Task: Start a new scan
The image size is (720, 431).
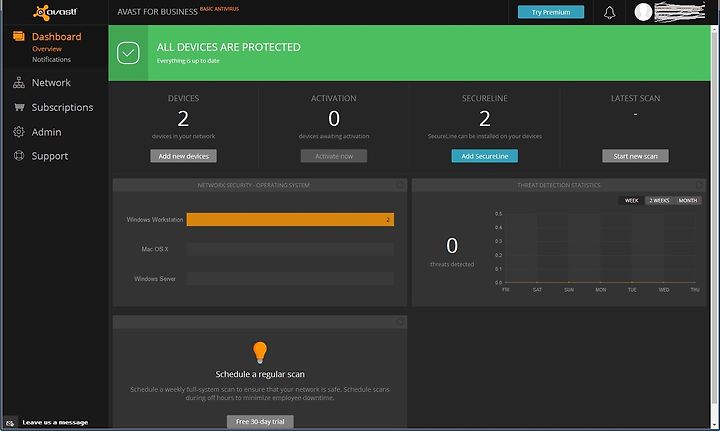Action: click(x=636, y=156)
